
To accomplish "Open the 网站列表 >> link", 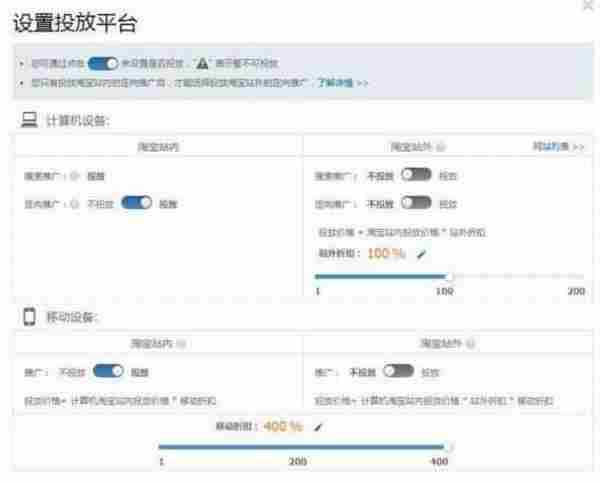I will [x=558, y=146].
